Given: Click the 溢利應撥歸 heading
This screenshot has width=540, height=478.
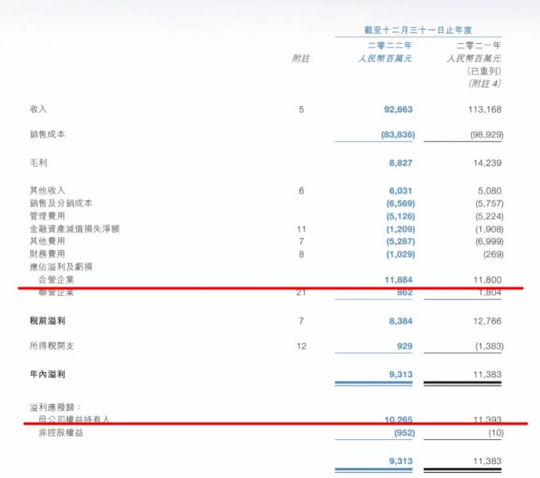Looking at the screenshot, I should click(55, 407).
